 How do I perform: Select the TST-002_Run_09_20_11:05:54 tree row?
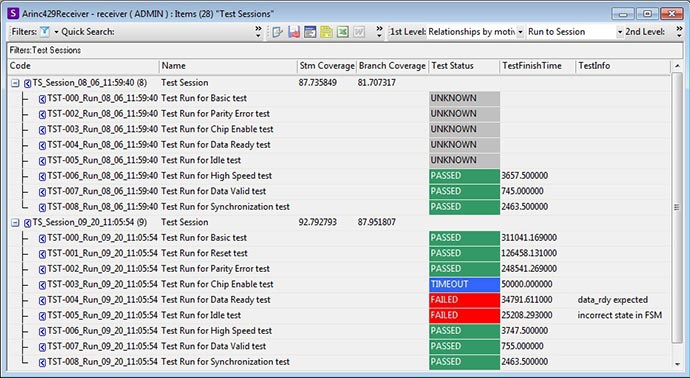(x=102, y=269)
